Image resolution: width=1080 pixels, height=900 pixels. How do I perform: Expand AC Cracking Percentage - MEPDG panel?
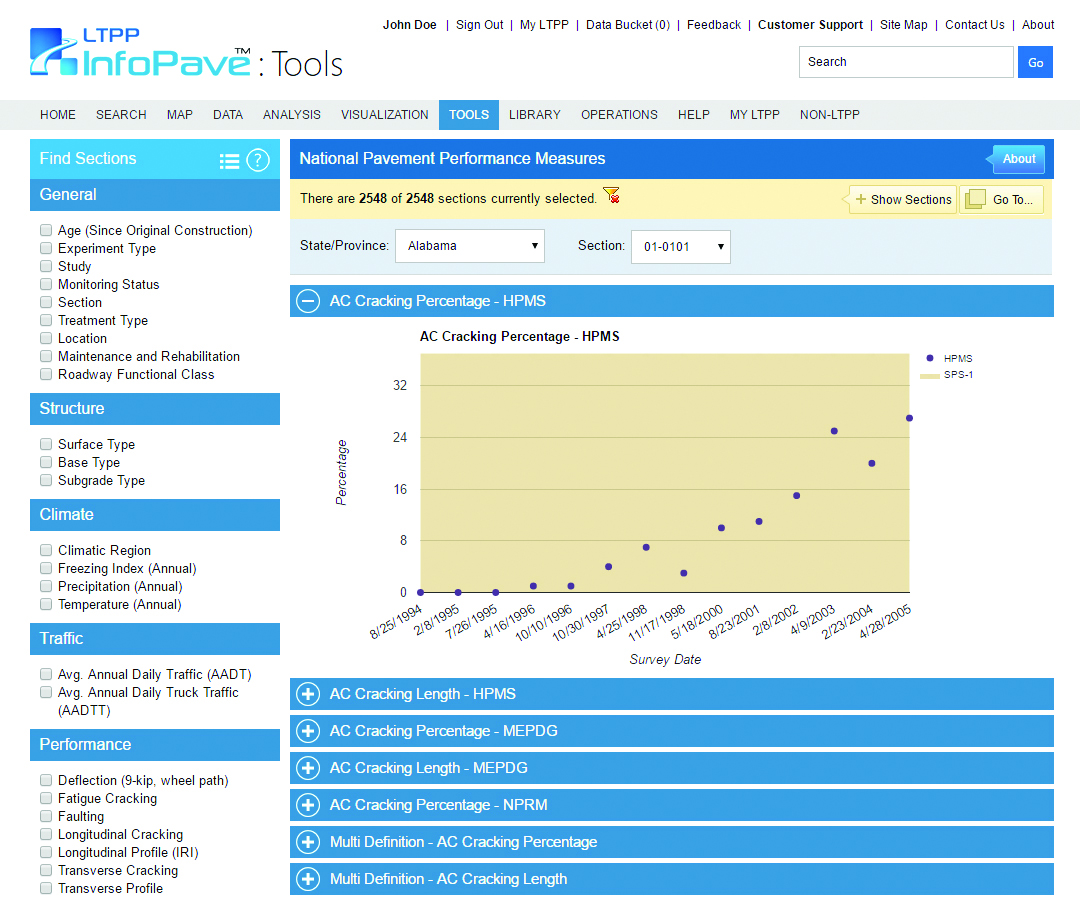(x=308, y=731)
